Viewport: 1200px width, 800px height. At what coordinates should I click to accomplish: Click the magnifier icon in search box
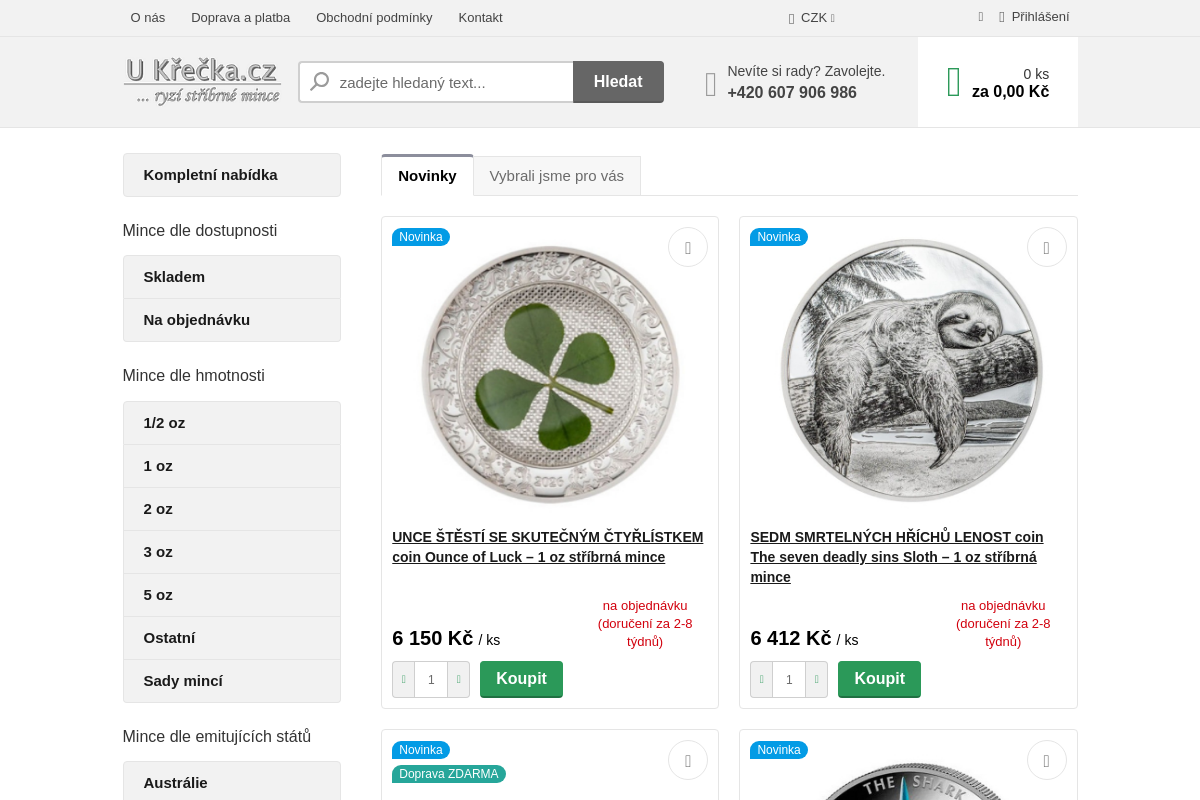coord(320,82)
